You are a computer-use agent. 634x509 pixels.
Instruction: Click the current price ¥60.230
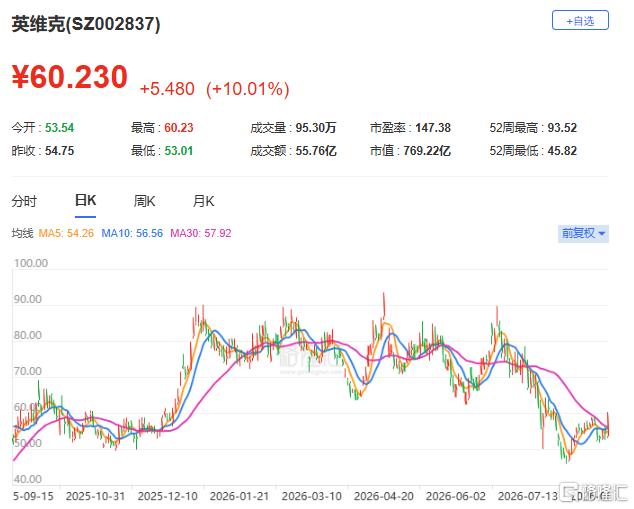click(x=70, y=77)
